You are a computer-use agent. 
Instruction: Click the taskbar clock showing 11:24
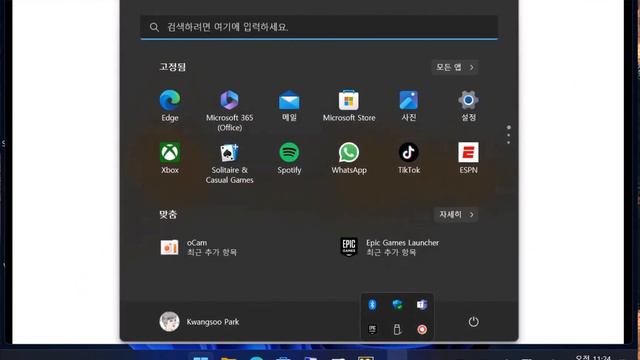point(593,357)
